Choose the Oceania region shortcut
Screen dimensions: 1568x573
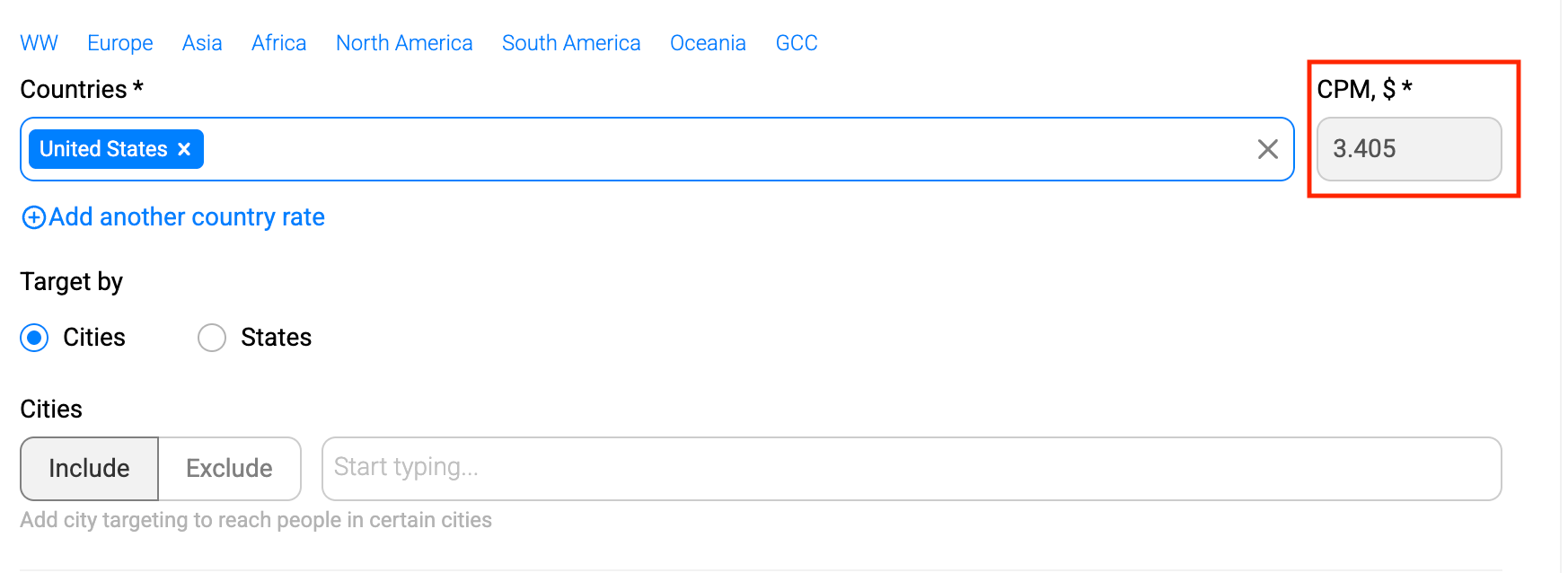[x=708, y=43]
